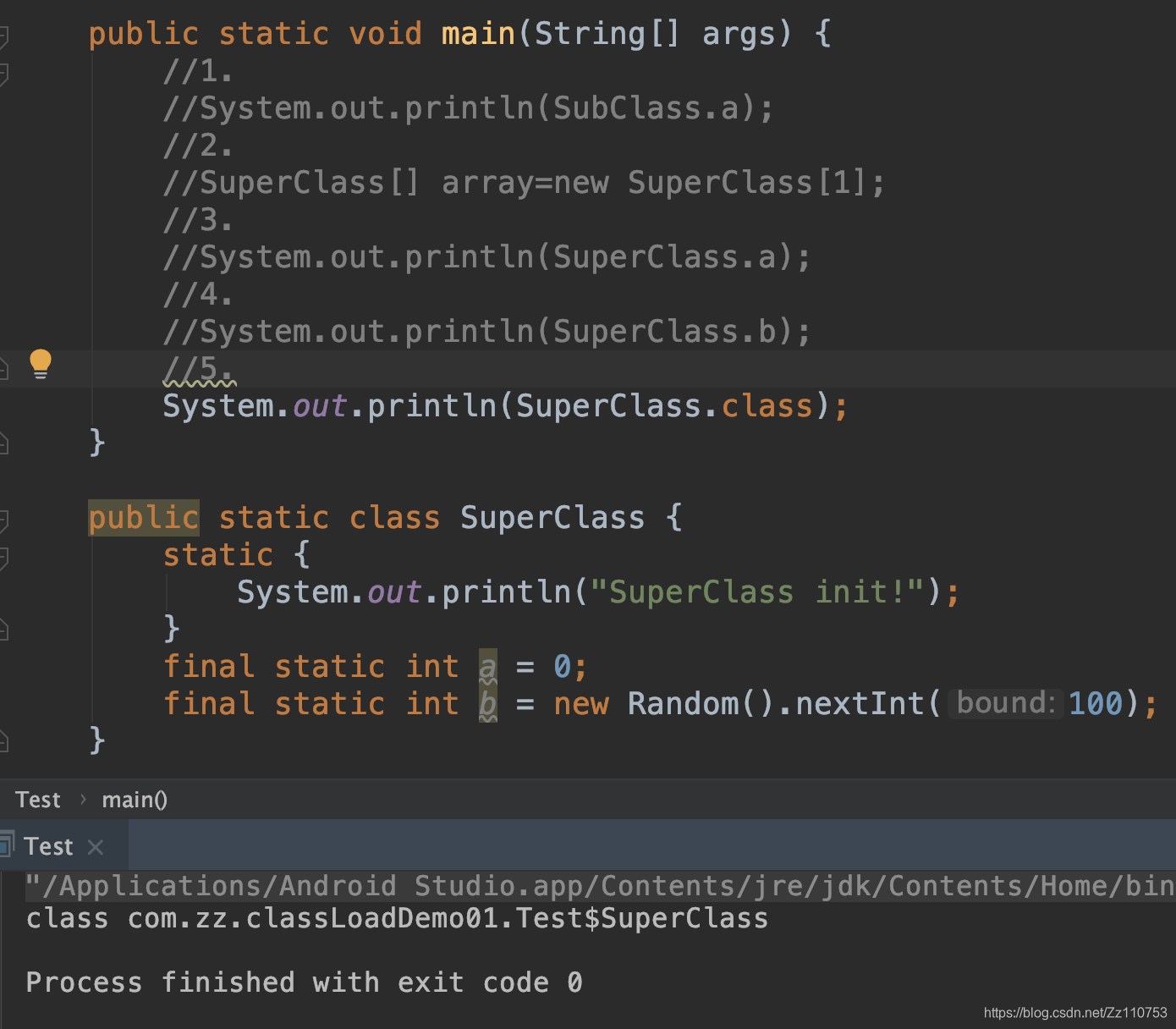Click the highlighted public keyword

tap(144, 517)
